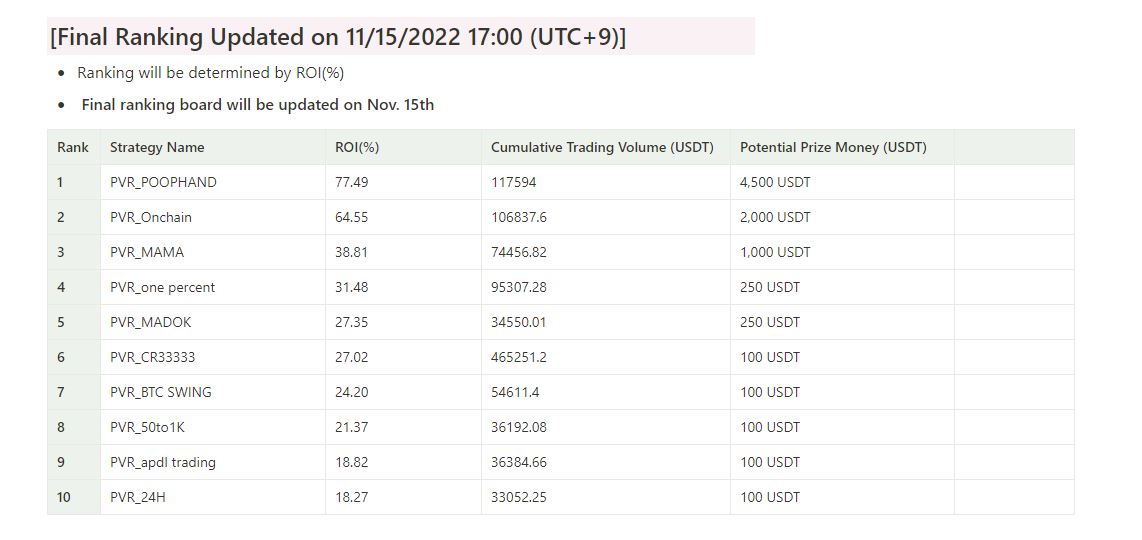Select the PVR_MAMA row name
The height and width of the screenshot is (540, 1142).
coord(146,252)
